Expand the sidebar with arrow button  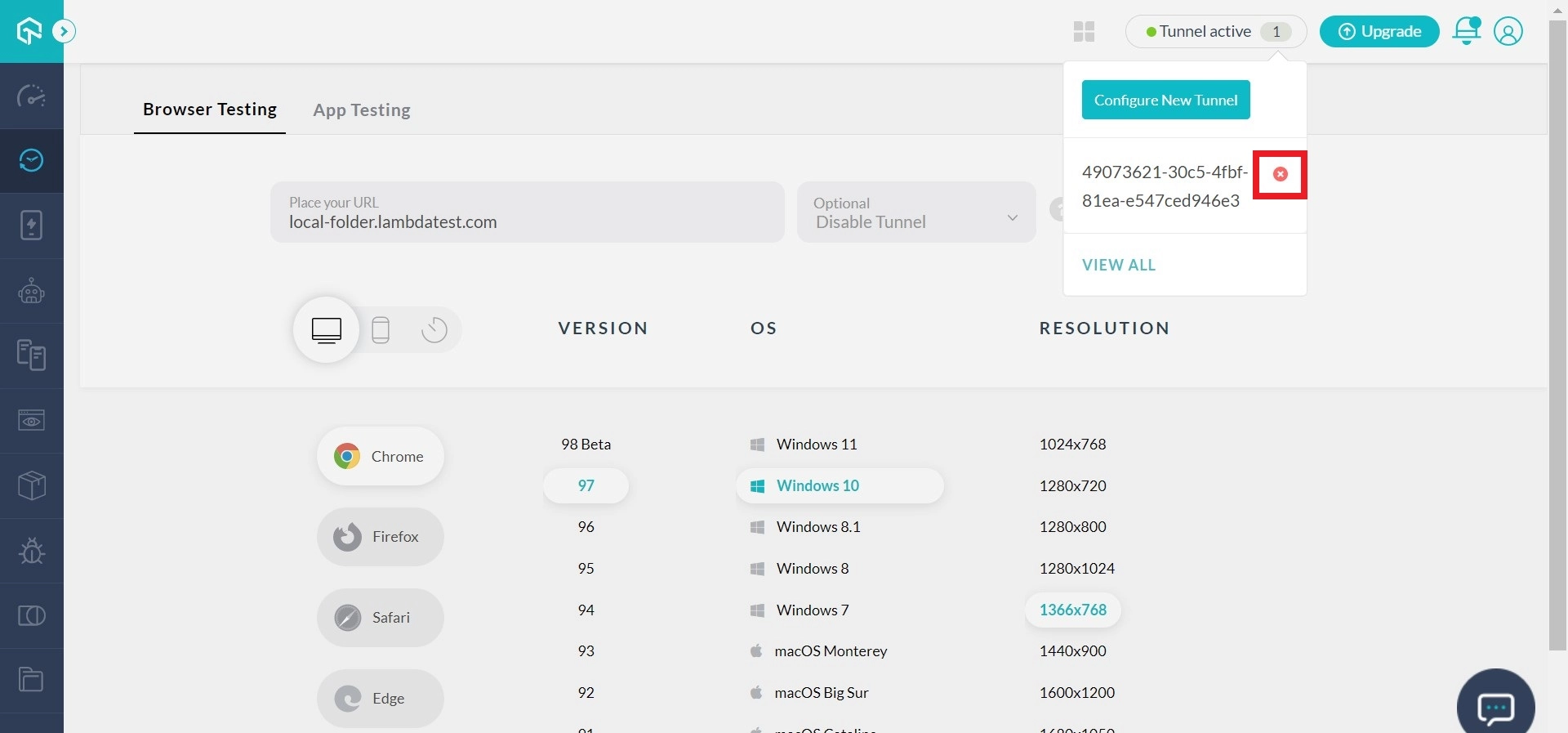pyautogui.click(x=64, y=32)
